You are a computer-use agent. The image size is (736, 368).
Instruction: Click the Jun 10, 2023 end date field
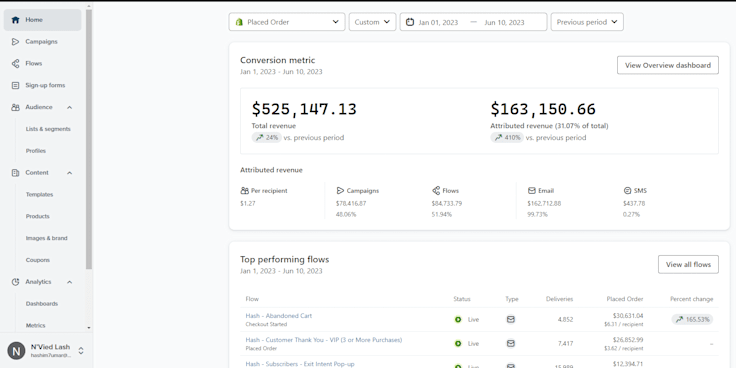coord(504,23)
